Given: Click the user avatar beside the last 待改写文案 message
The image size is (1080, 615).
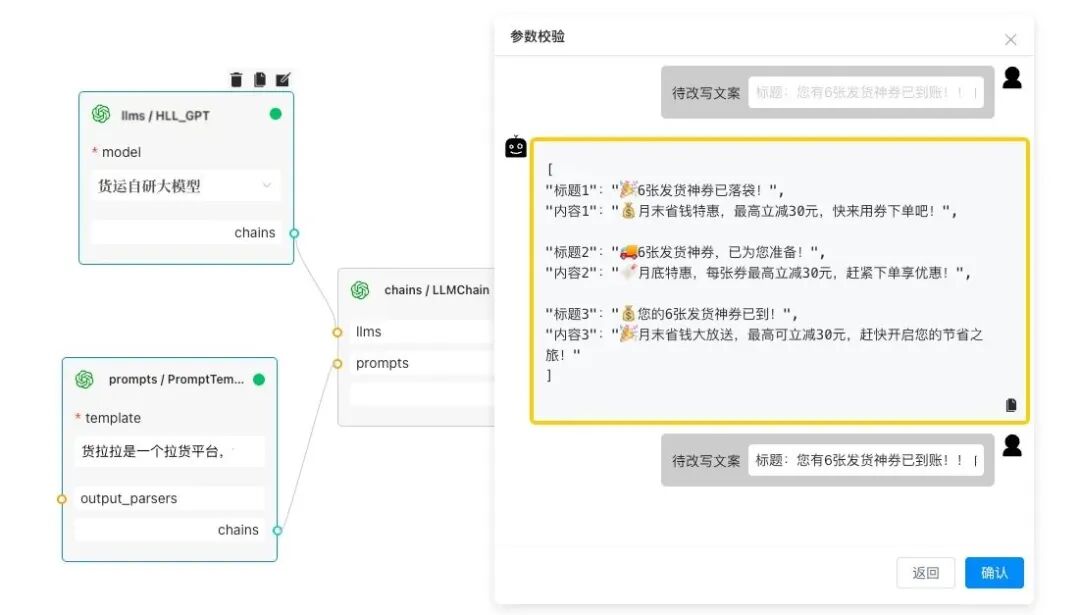Looking at the screenshot, I should point(1012,446).
